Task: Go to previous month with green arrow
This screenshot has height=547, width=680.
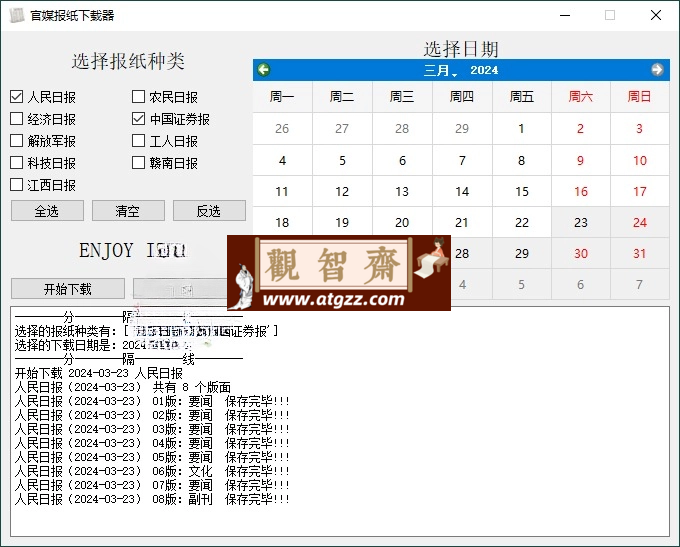Action: click(264, 69)
